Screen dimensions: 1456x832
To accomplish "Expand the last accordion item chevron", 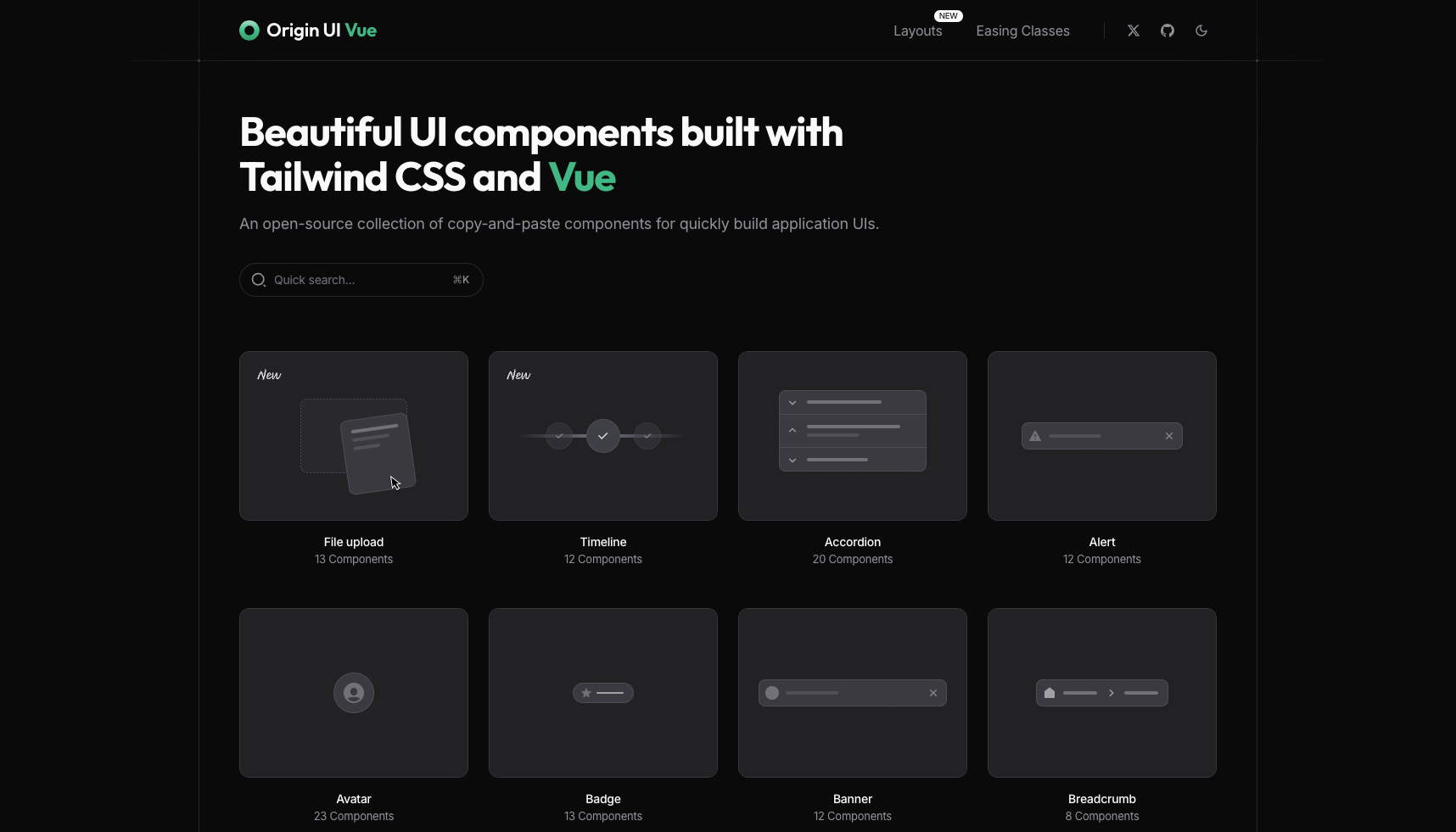I will pyautogui.click(x=792, y=461).
